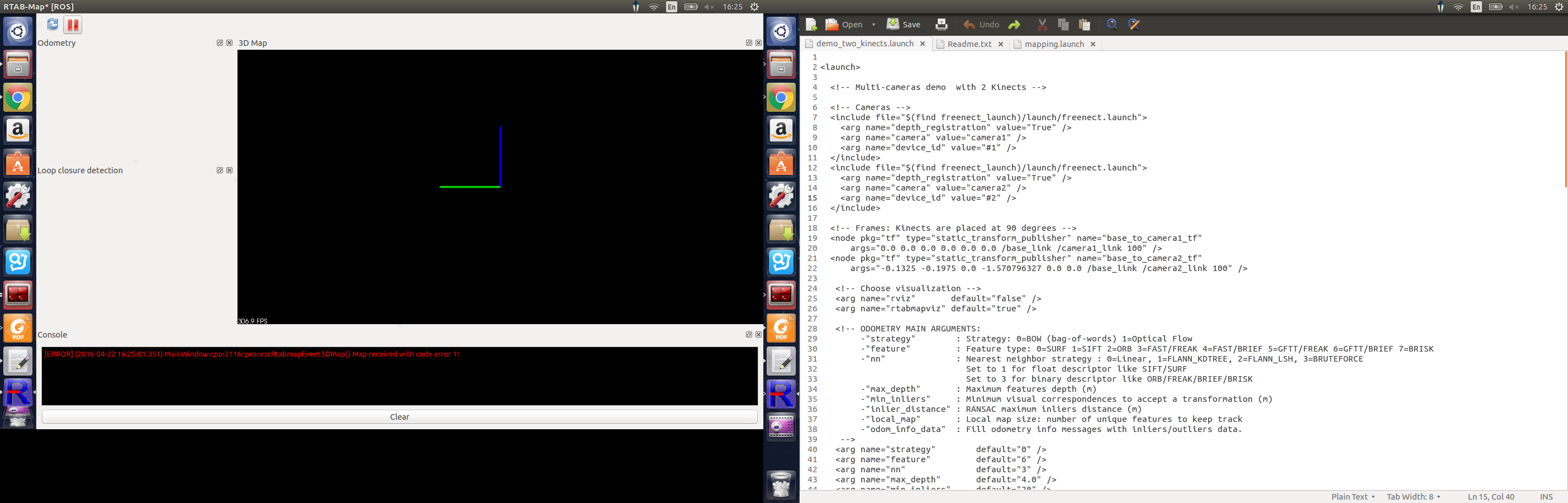Click the clipboard Paste icon

pos(1085,25)
